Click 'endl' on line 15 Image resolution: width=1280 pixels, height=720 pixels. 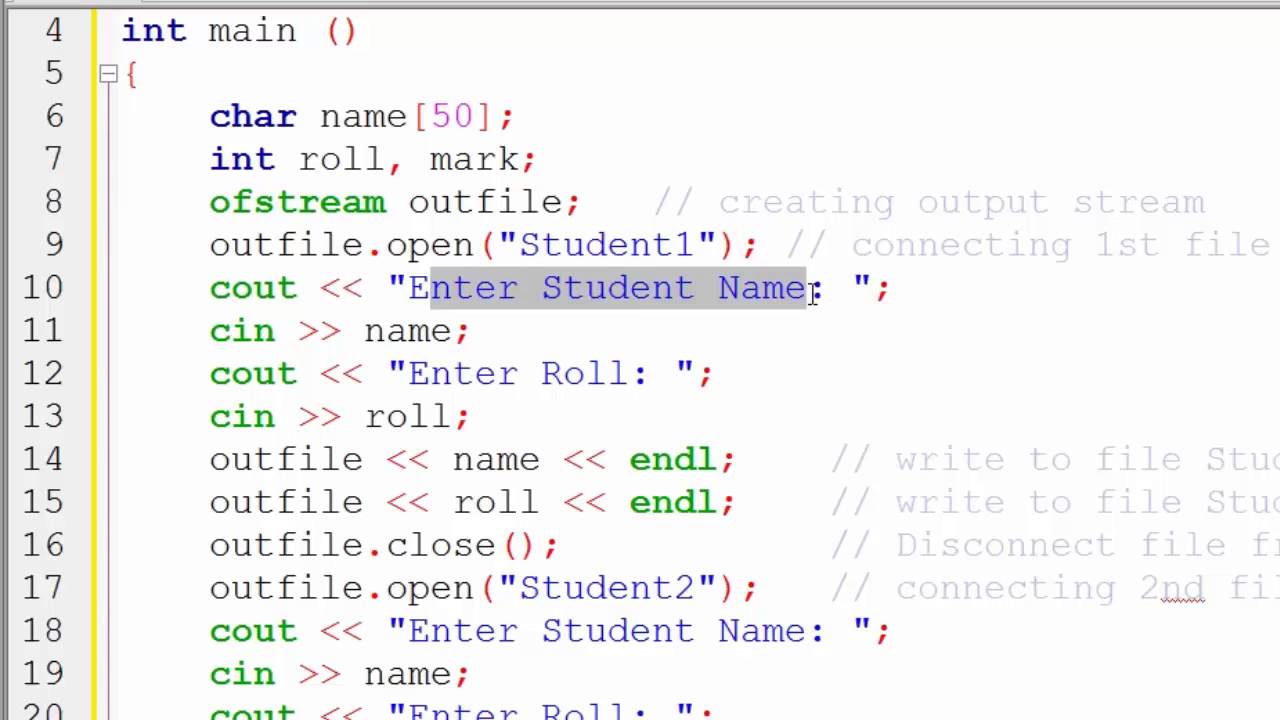673,503
